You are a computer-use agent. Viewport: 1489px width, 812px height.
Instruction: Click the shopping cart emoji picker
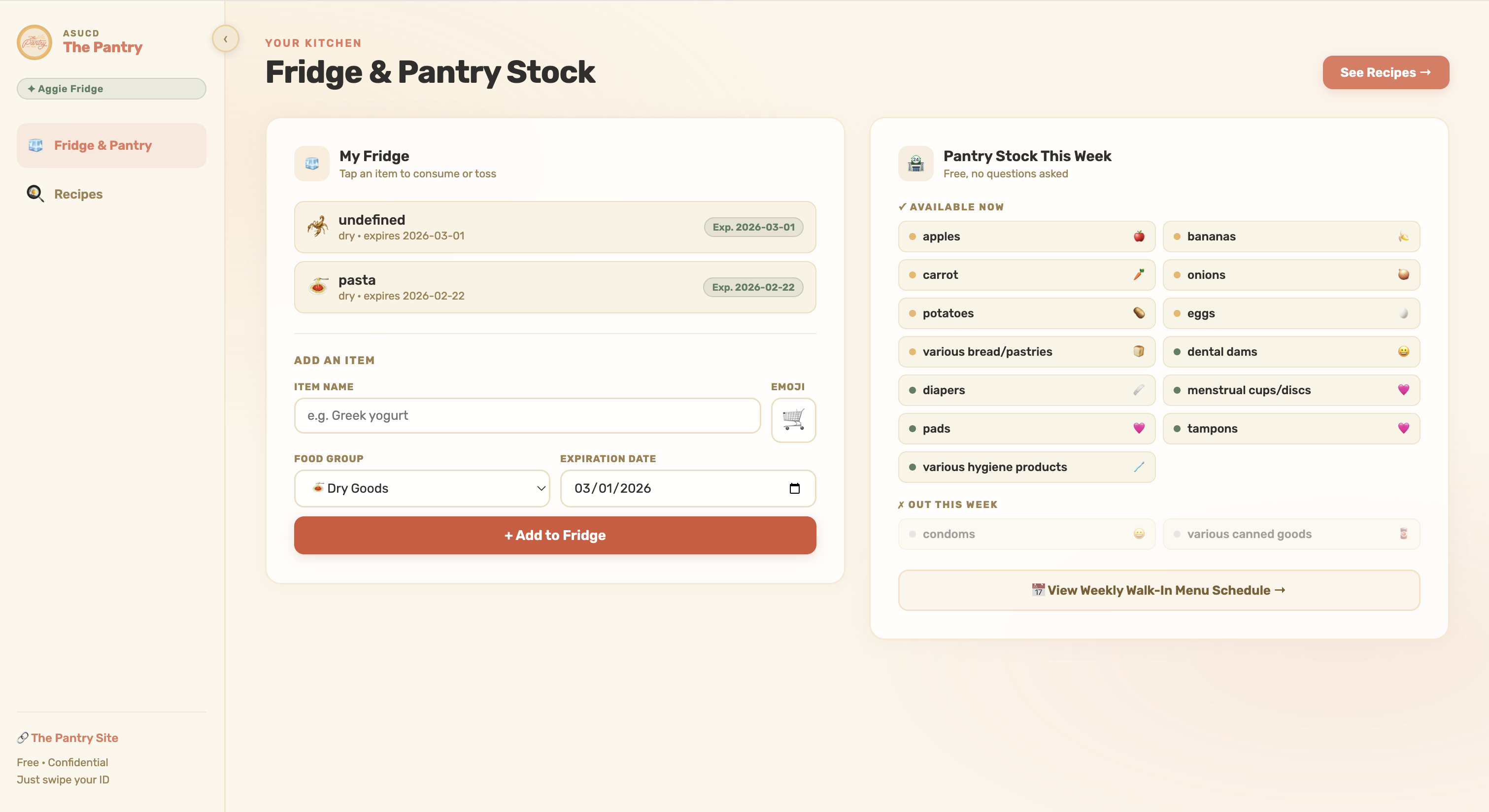(793, 420)
